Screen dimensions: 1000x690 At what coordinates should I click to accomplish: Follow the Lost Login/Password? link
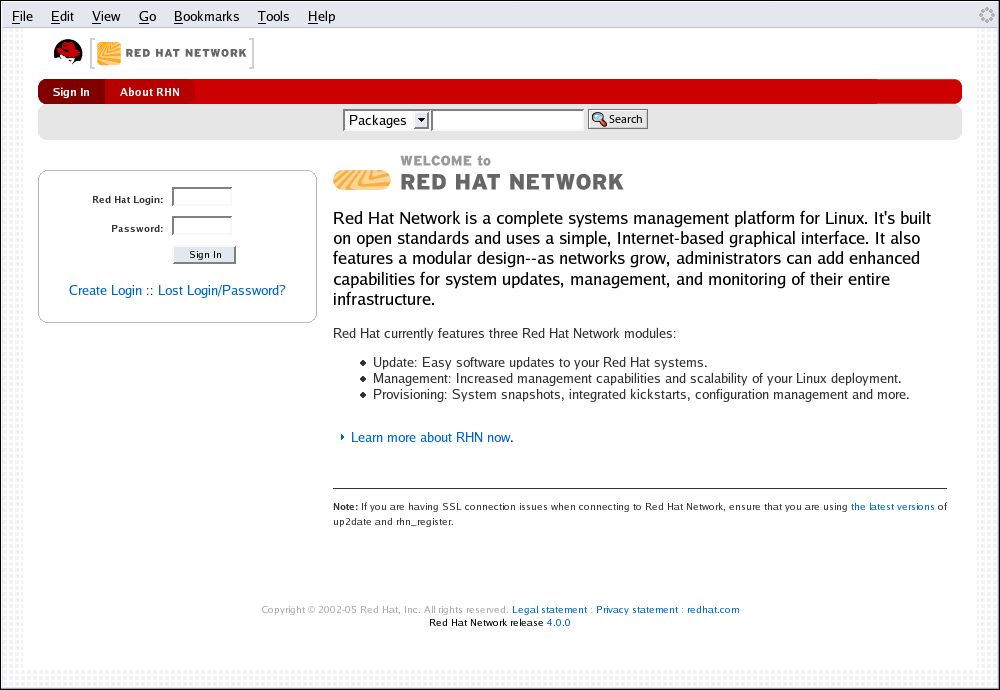click(x=221, y=290)
